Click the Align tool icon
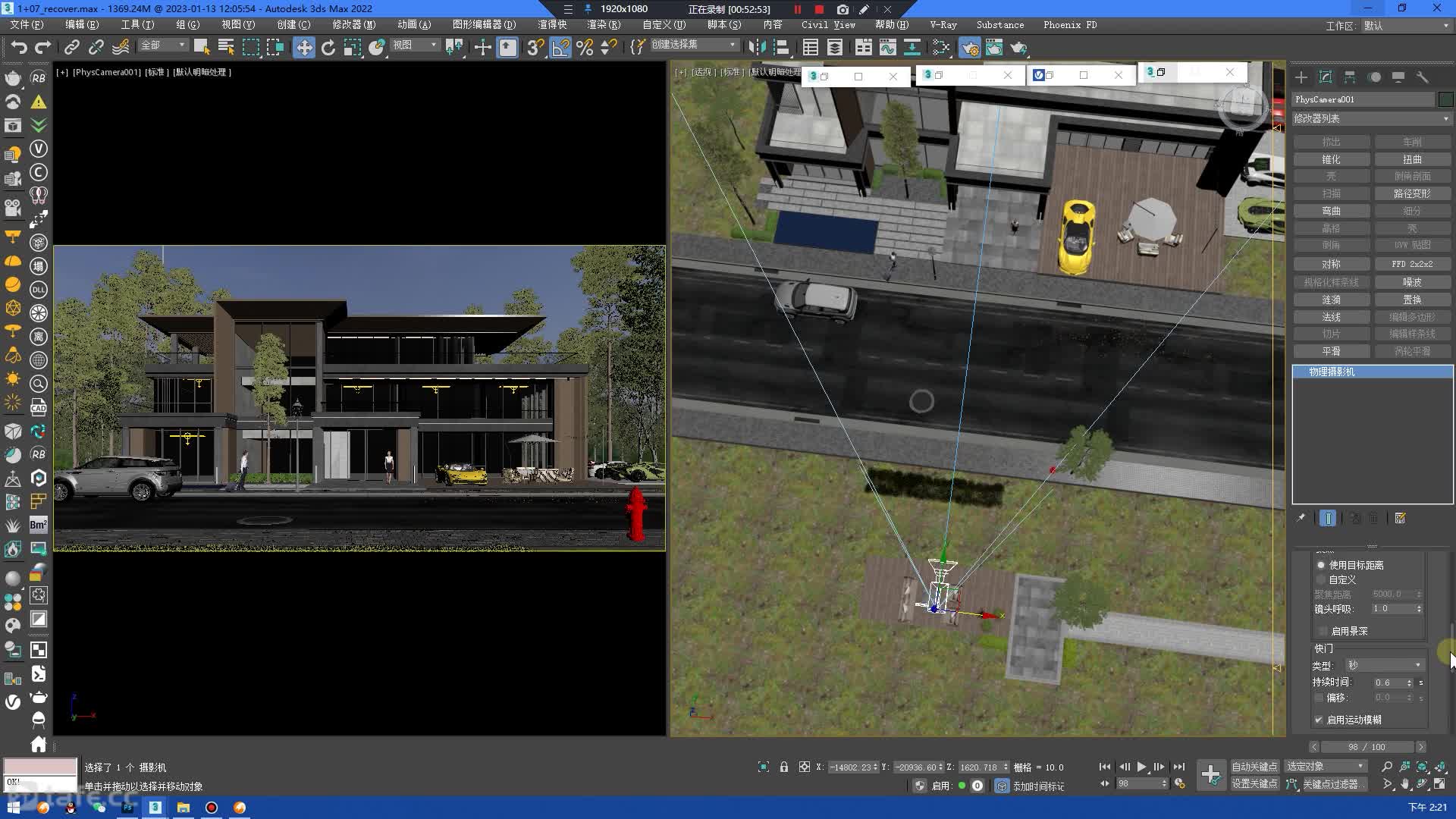This screenshot has height=819, width=1456. click(x=782, y=48)
